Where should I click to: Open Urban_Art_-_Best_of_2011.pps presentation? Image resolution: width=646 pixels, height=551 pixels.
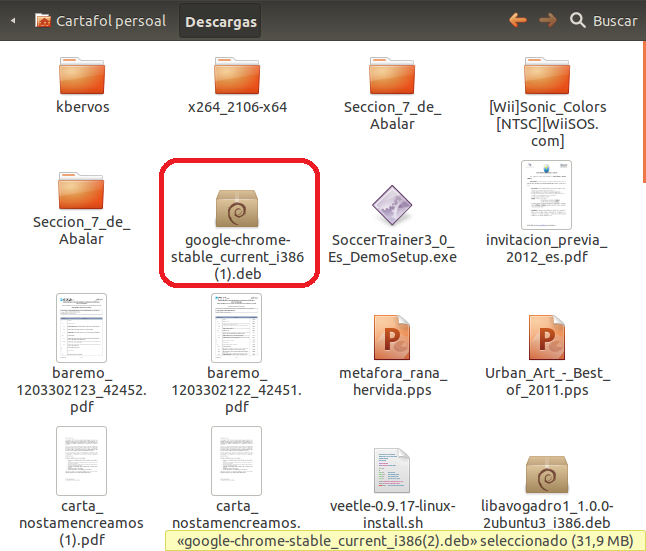click(x=547, y=341)
